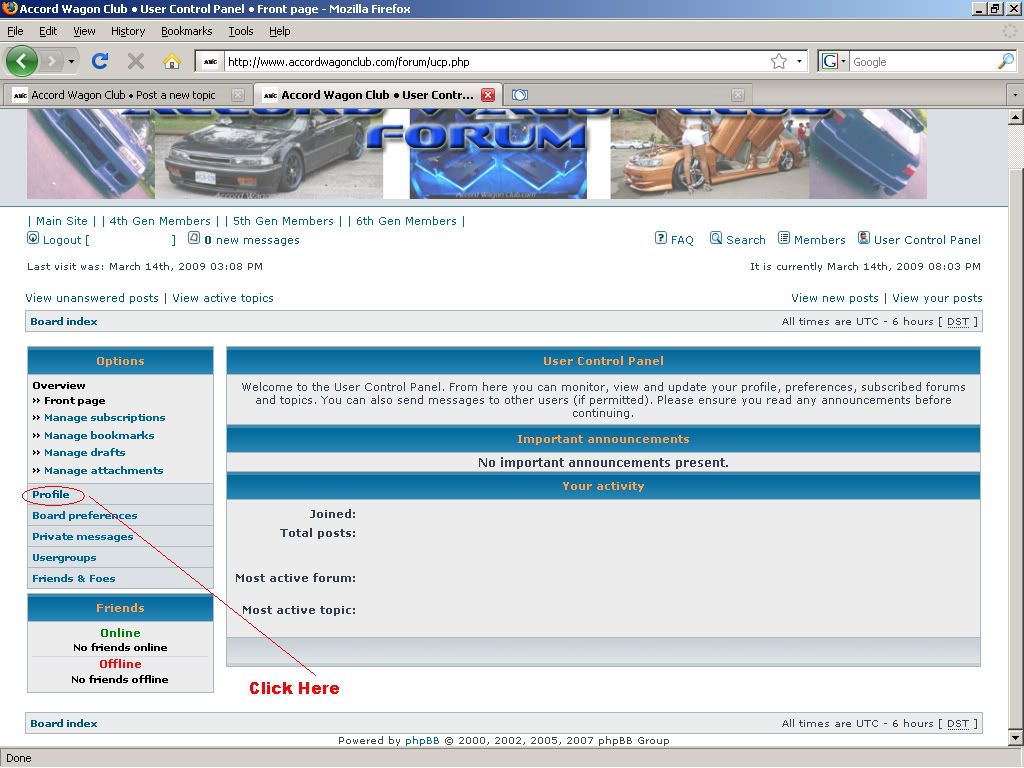The height and width of the screenshot is (768, 1024).
Task: Switch to the Post a new topic tab
Action: coord(123,95)
